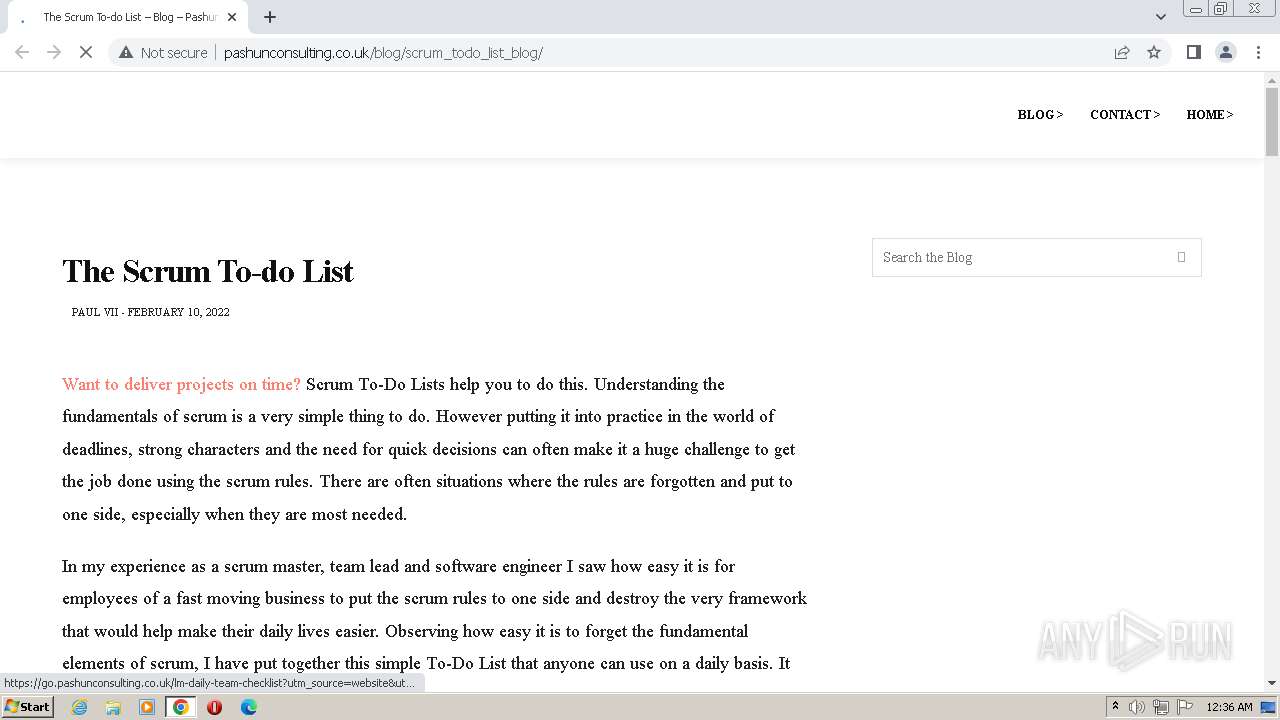Viewport: 1280px width, 720px height.
Task: Open the media player taskbar icon
Action: click(147, 707)
